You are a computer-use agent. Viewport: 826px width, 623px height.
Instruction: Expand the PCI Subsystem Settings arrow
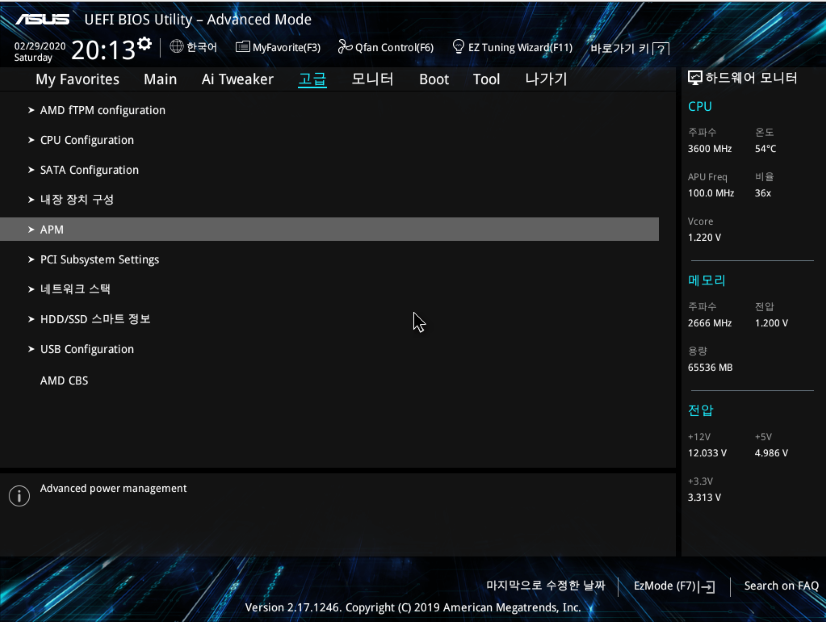(x=31, y=260)
